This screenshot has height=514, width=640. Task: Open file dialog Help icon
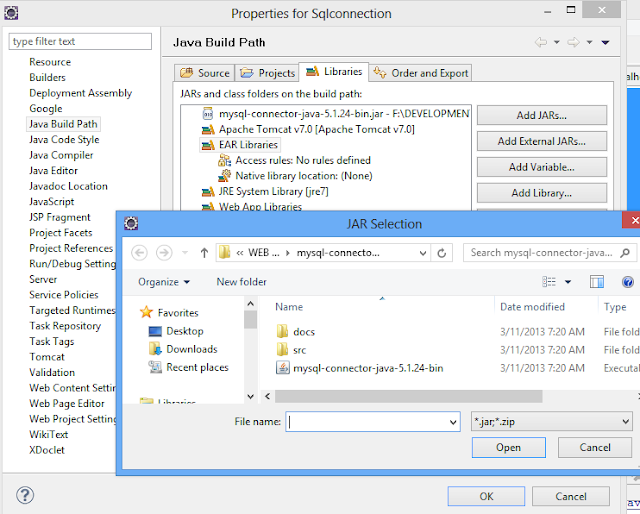pyautogui.click(x=628, y=282)
